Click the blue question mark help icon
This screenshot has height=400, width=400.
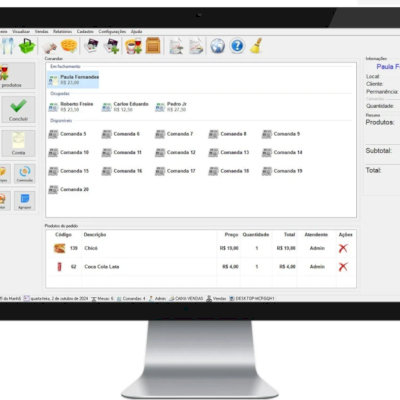coord(237,46)
